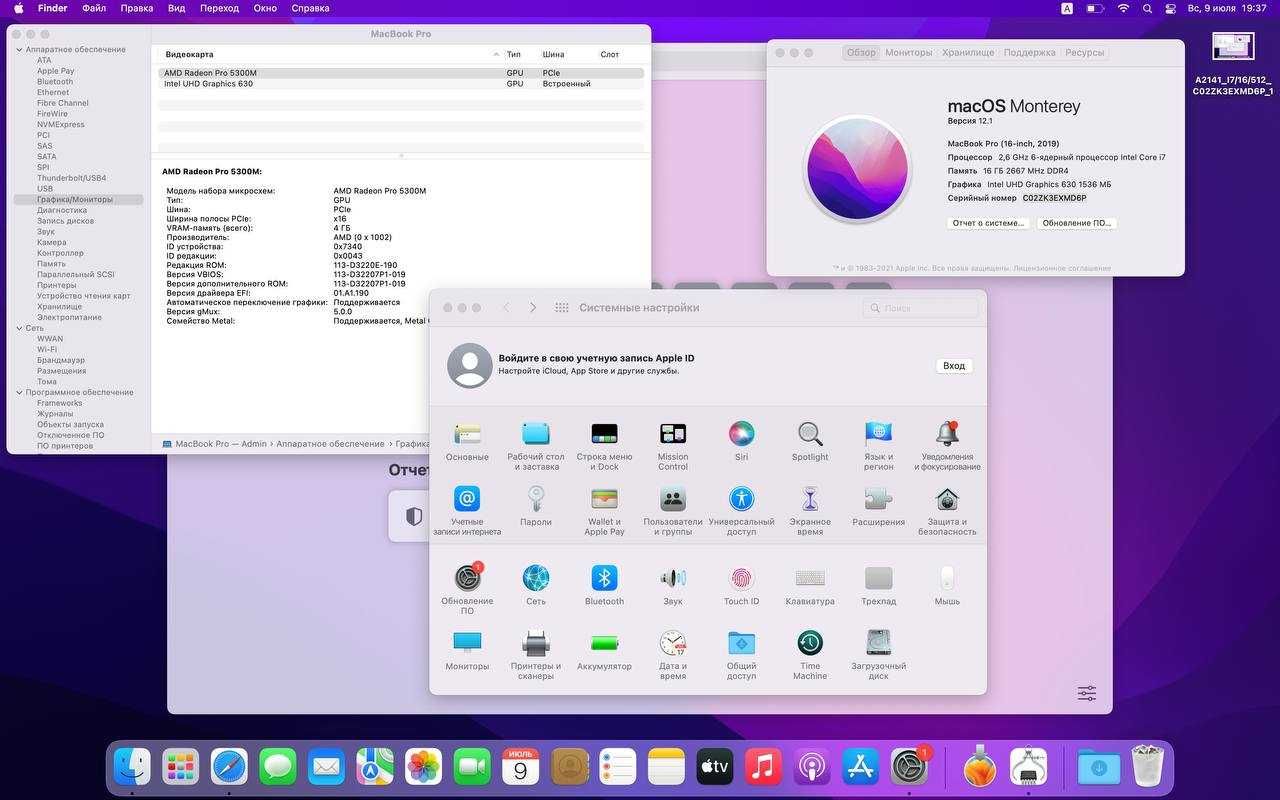Open Сеть preferences pane
This screenshot has width=1280, height=800.
pos(536,578)
